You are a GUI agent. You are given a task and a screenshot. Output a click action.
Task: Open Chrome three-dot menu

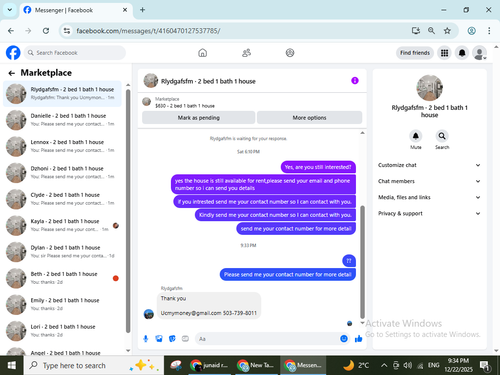coord(489,31)
